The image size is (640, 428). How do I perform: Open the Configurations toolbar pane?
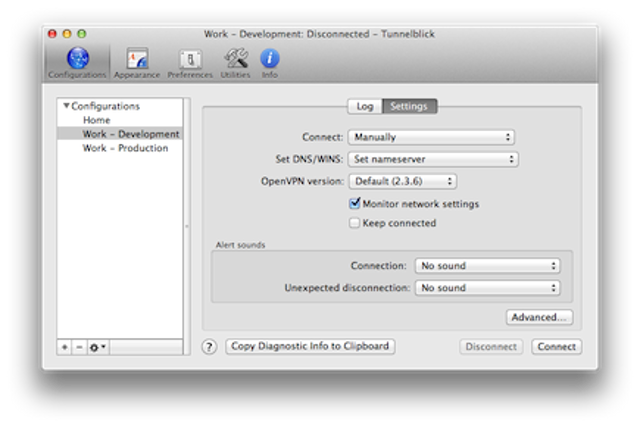[x=77, y=63]
